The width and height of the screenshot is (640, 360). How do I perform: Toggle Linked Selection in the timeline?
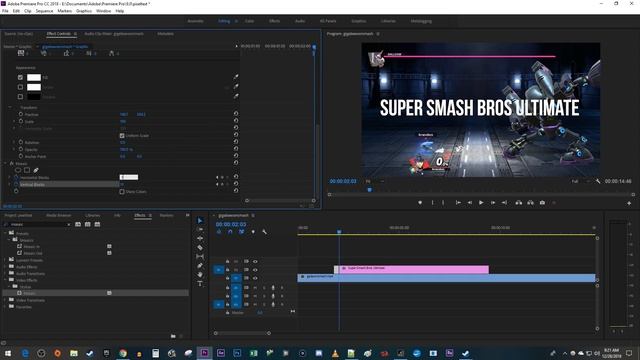click(x=242, y=232)
